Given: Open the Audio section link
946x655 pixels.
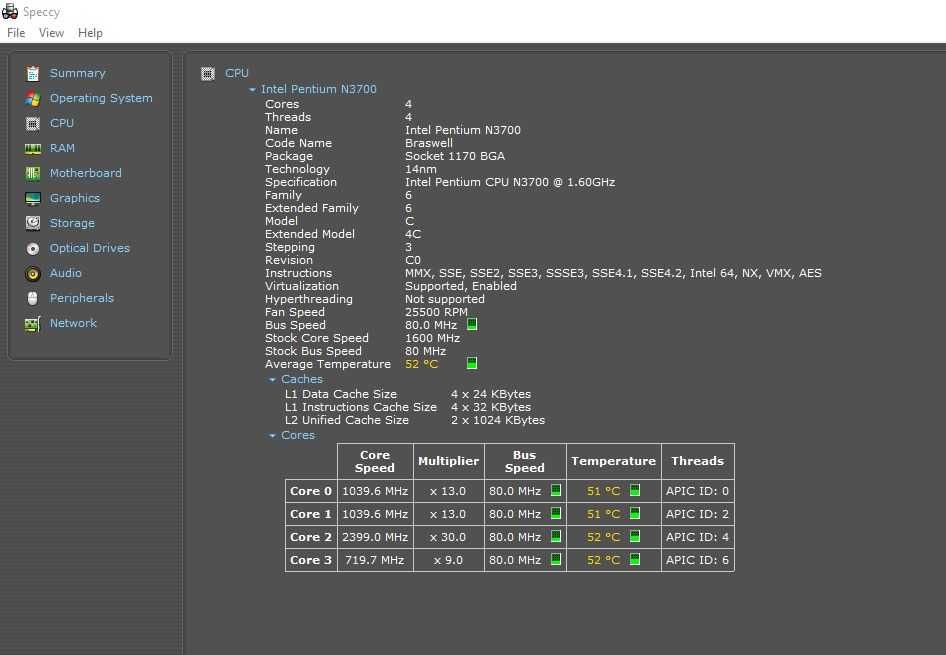Looking at the screenshot, I should coord(65,273).
